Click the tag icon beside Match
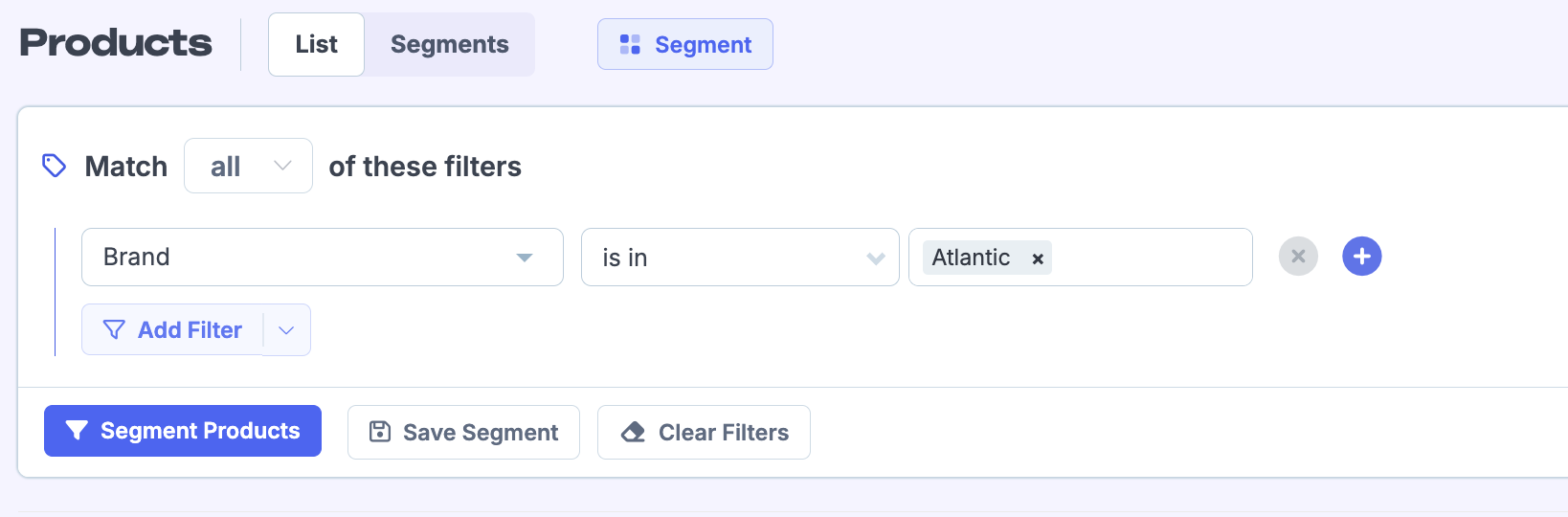The height and width of the screenshot is (517, 1568). [x=54, y=166]
